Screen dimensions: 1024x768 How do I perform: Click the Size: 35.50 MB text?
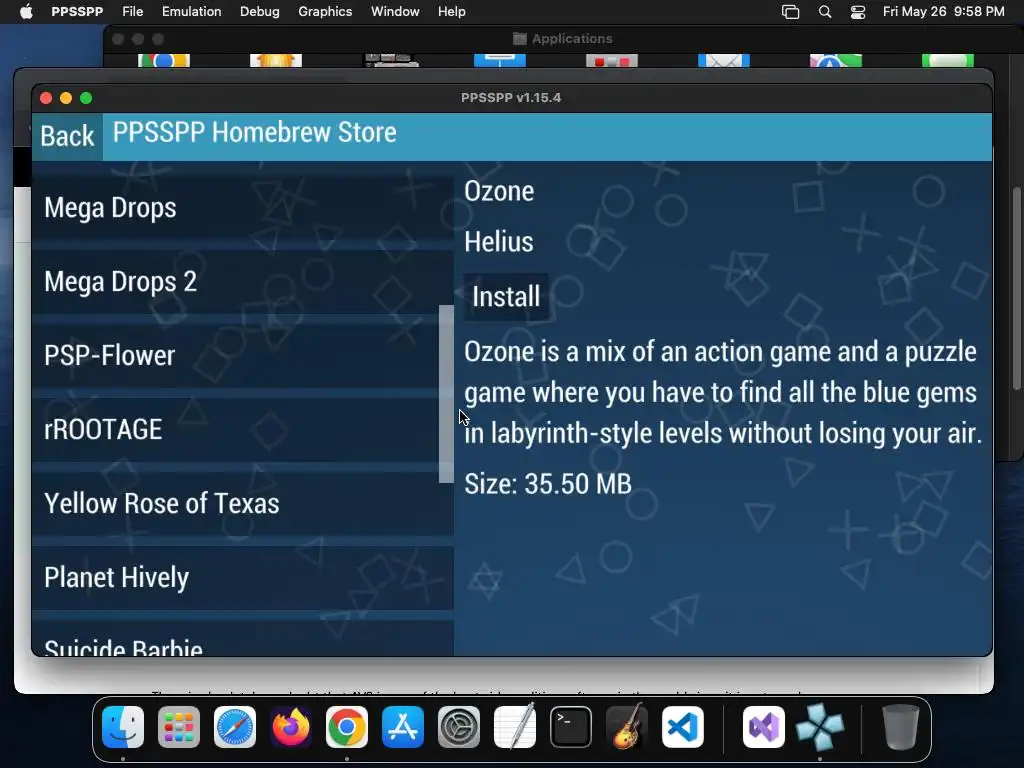(x=548, y=484)
